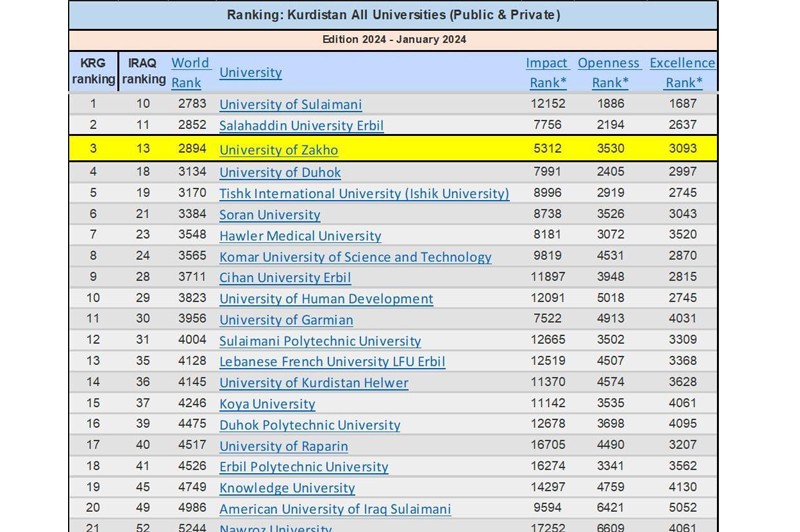Open the highlighted University of Zakho link
Image resolution: width=800 pixels, height=532 pixels.
pyautogui.click(x=278, y=150)
